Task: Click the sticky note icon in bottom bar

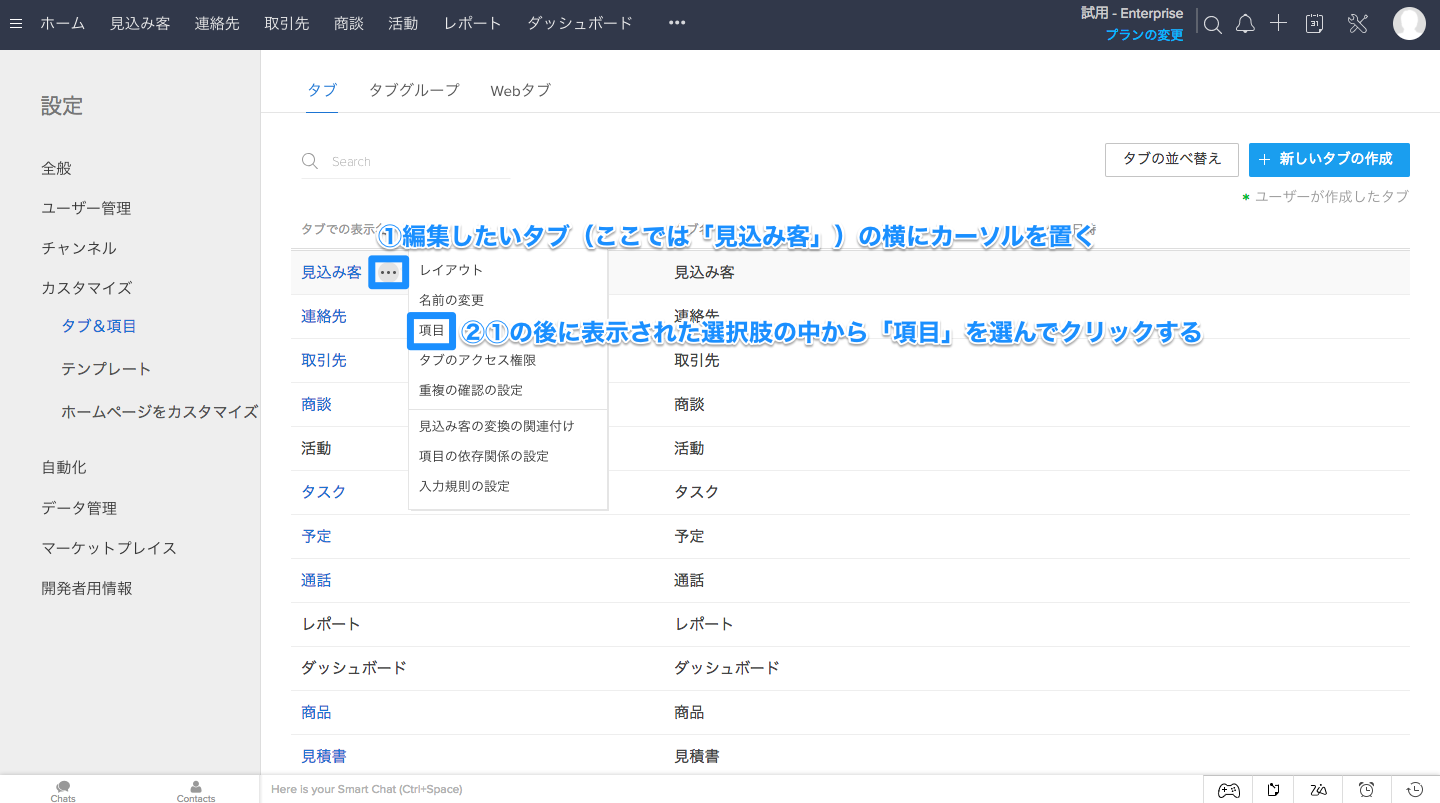Action: pos(1273,790)
